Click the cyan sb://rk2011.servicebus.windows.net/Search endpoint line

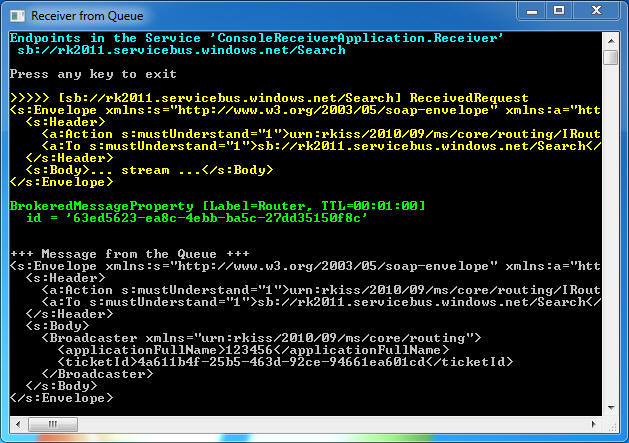181,50
